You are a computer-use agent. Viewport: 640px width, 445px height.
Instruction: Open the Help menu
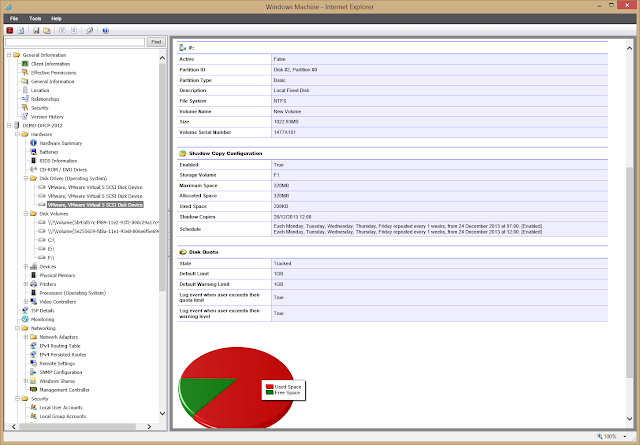click(x=56, y=18)
